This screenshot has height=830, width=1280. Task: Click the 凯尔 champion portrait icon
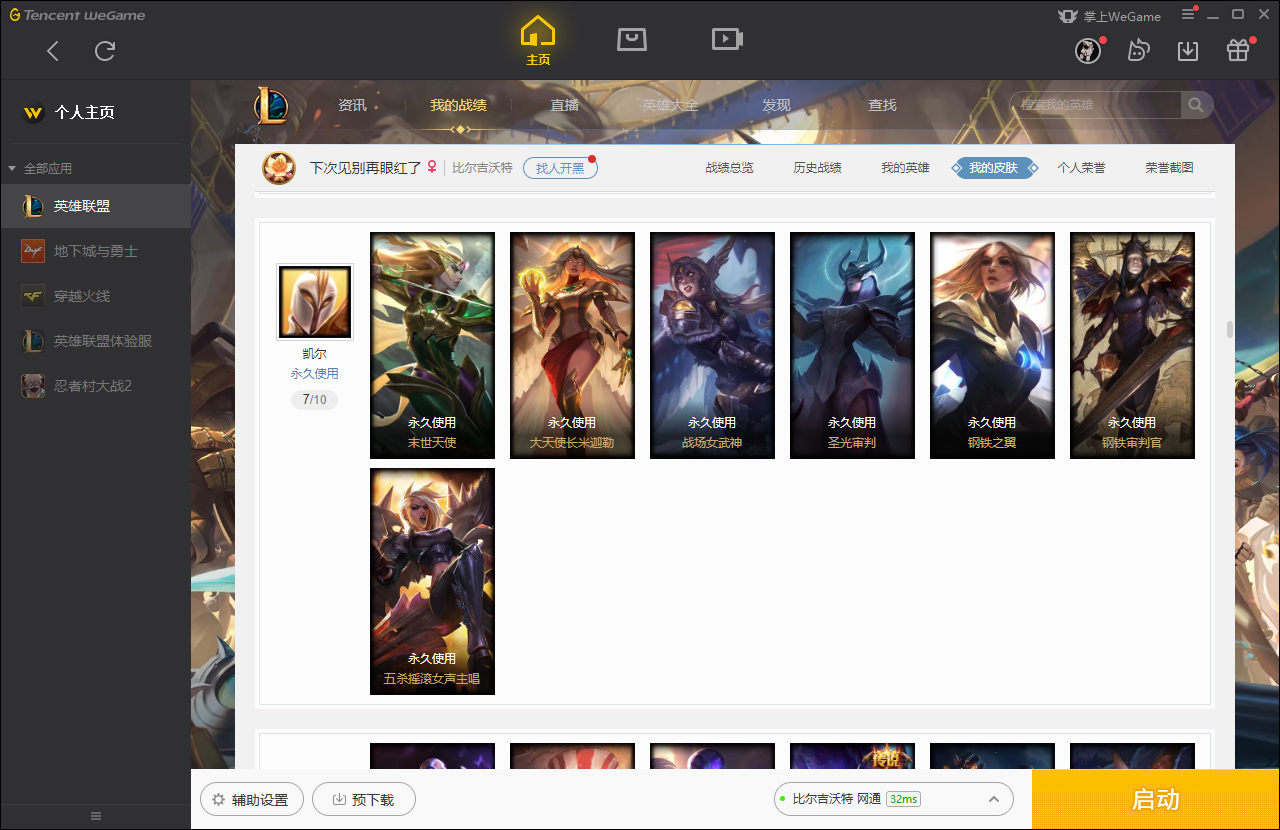315,302
